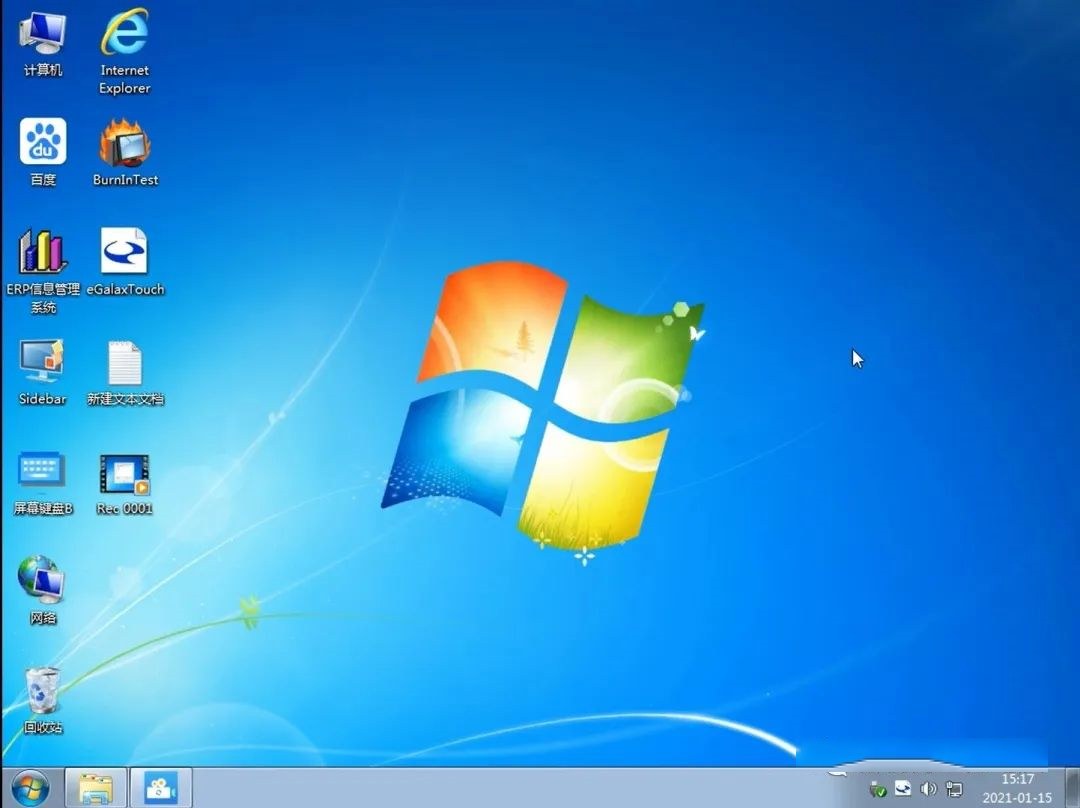Screen dimensions: 1080x808
Task: Select the 回收站 Recycle Bin
Action: (43, 699)
